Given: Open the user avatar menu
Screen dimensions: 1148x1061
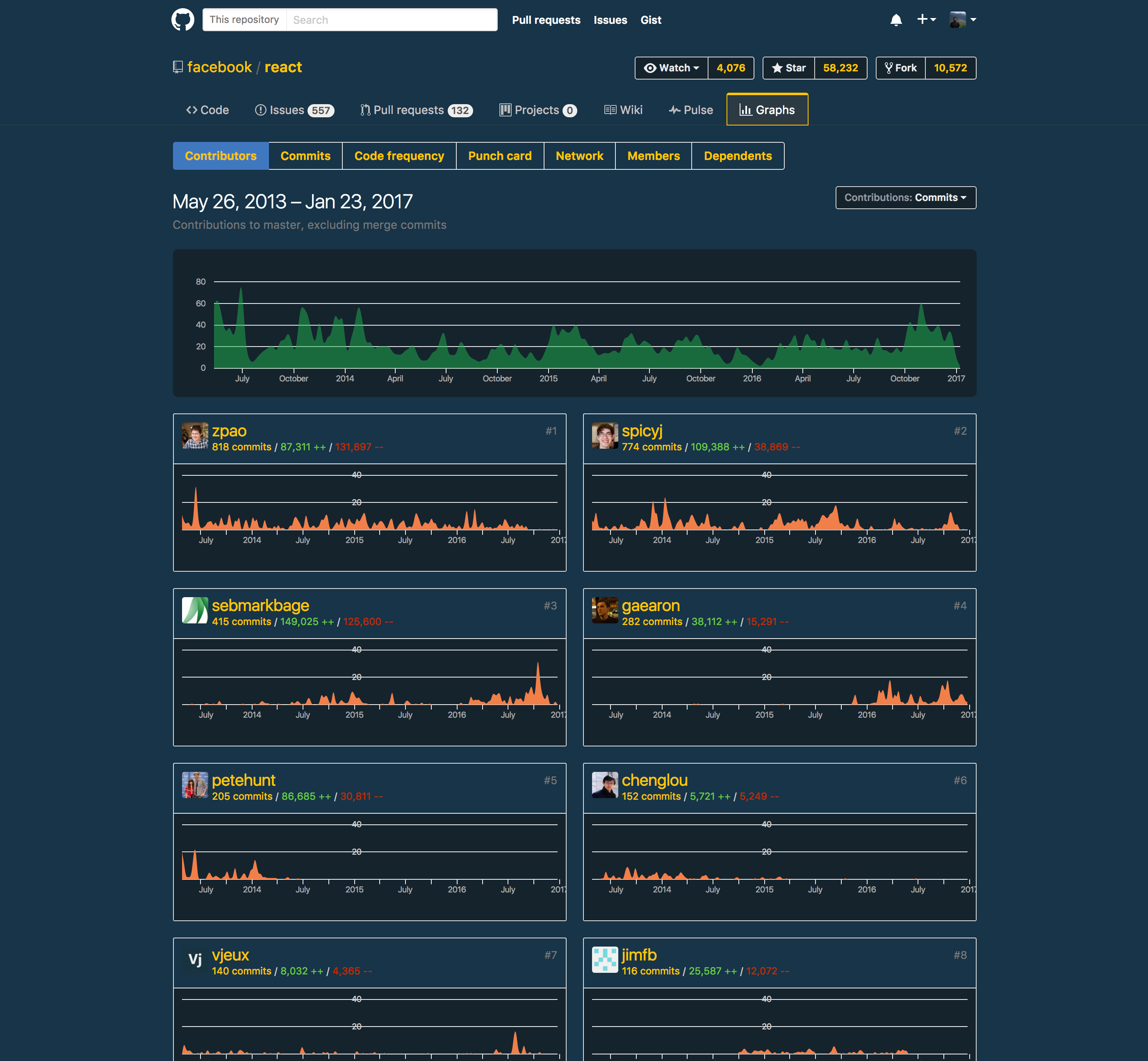Looking at the screenshot, I should point(963,20).
